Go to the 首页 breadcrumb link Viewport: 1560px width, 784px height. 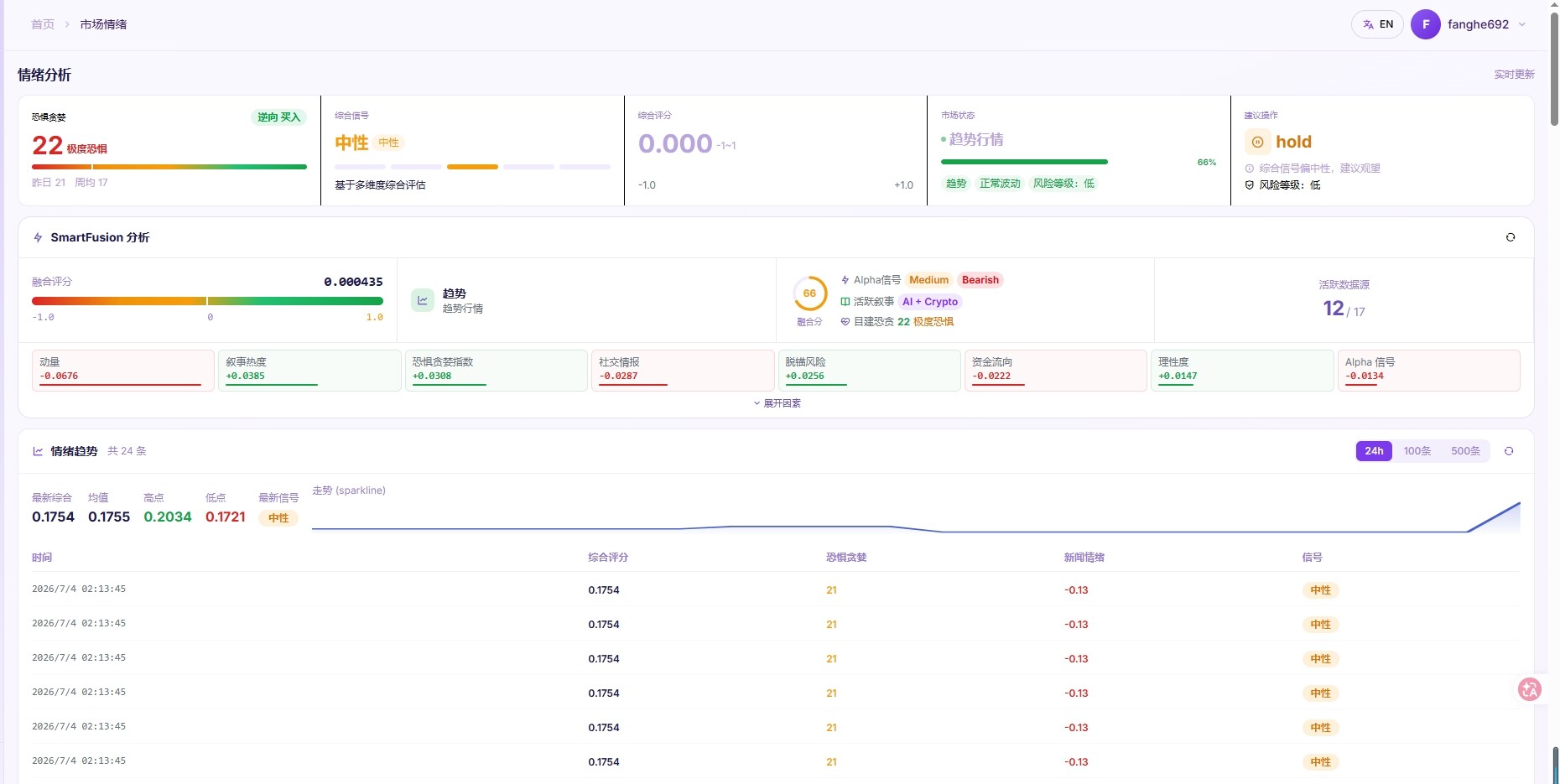click(43, 24)
